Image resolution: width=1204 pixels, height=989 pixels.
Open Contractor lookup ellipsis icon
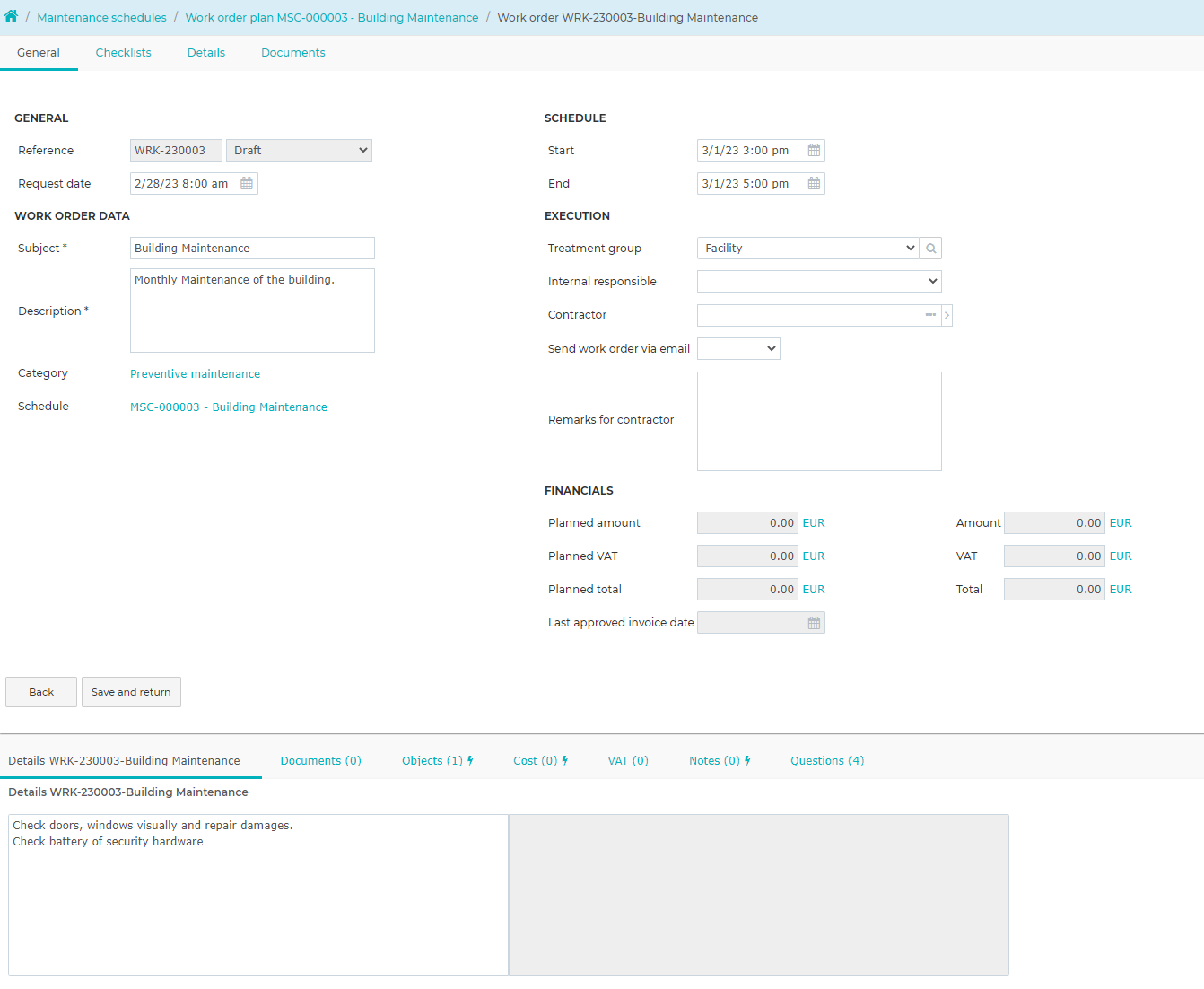pyautogui.click(x=930, y=315)
